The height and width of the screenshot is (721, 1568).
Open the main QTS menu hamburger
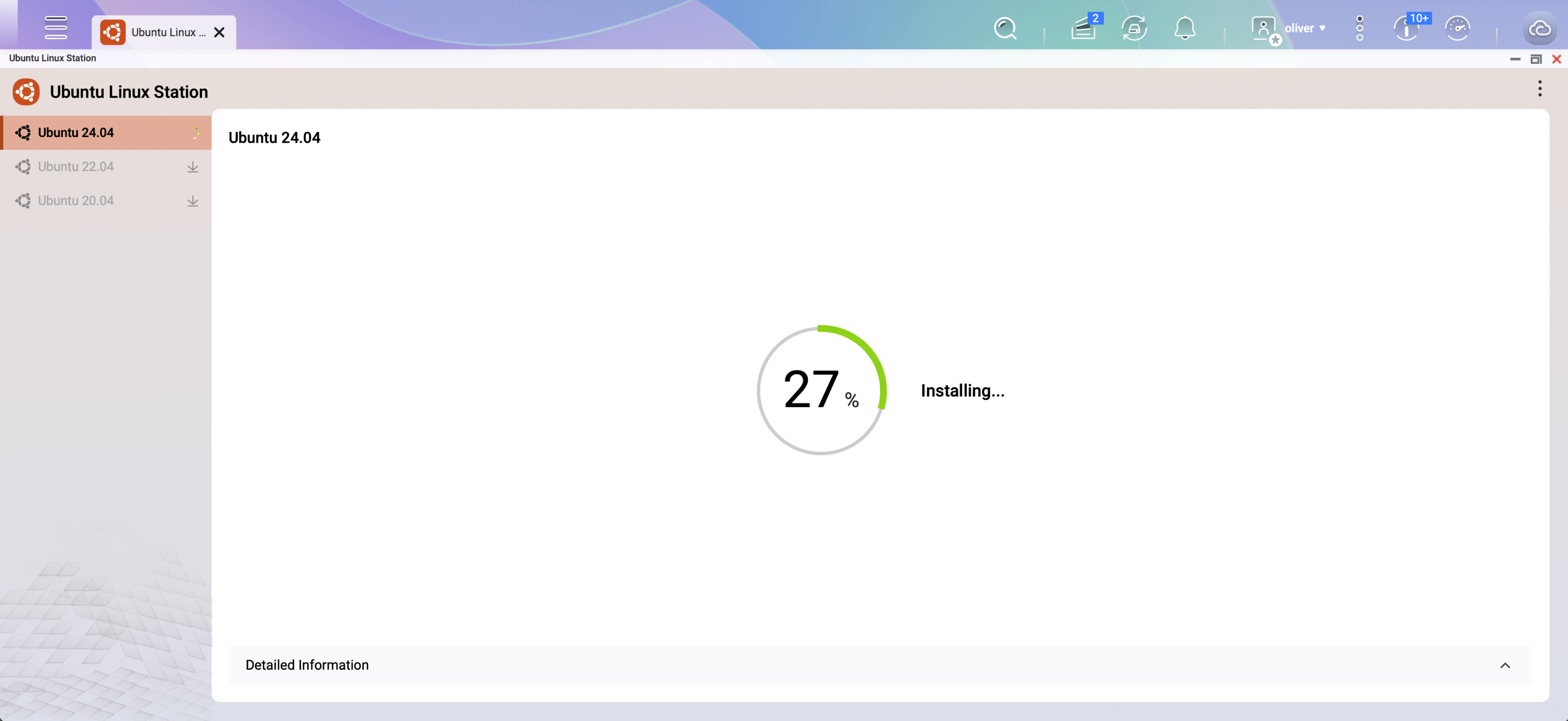click(x=56, y=28)
